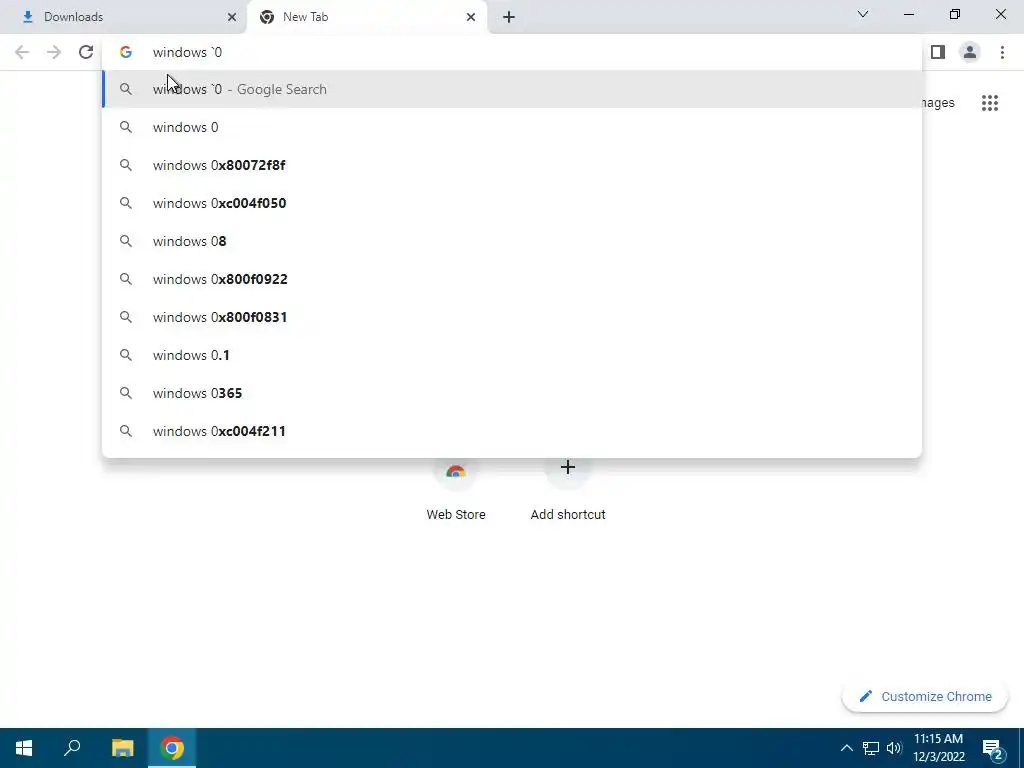Select 'windows `0 - Google Search' suggestion

512,89
